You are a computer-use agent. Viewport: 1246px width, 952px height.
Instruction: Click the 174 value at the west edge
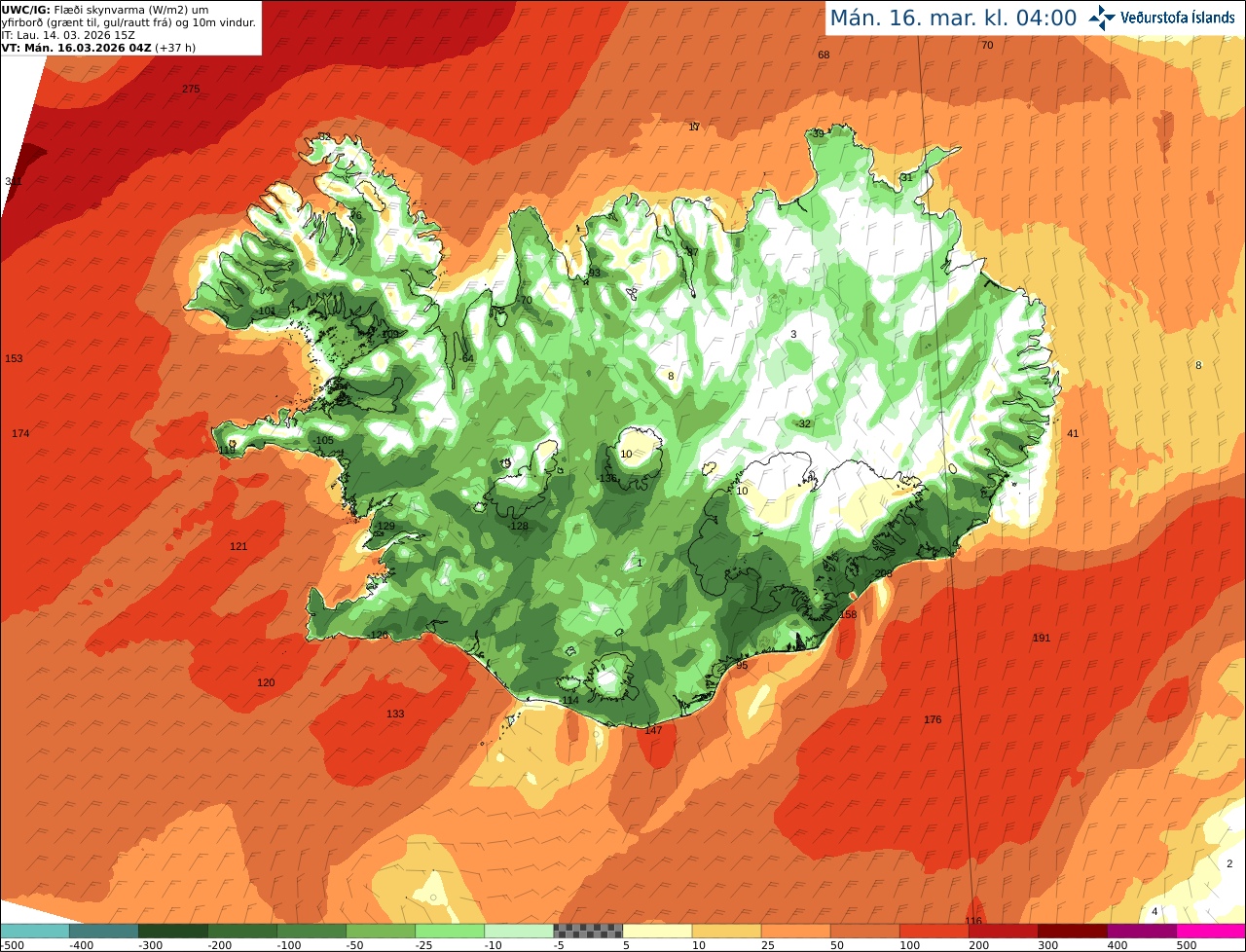20,434
